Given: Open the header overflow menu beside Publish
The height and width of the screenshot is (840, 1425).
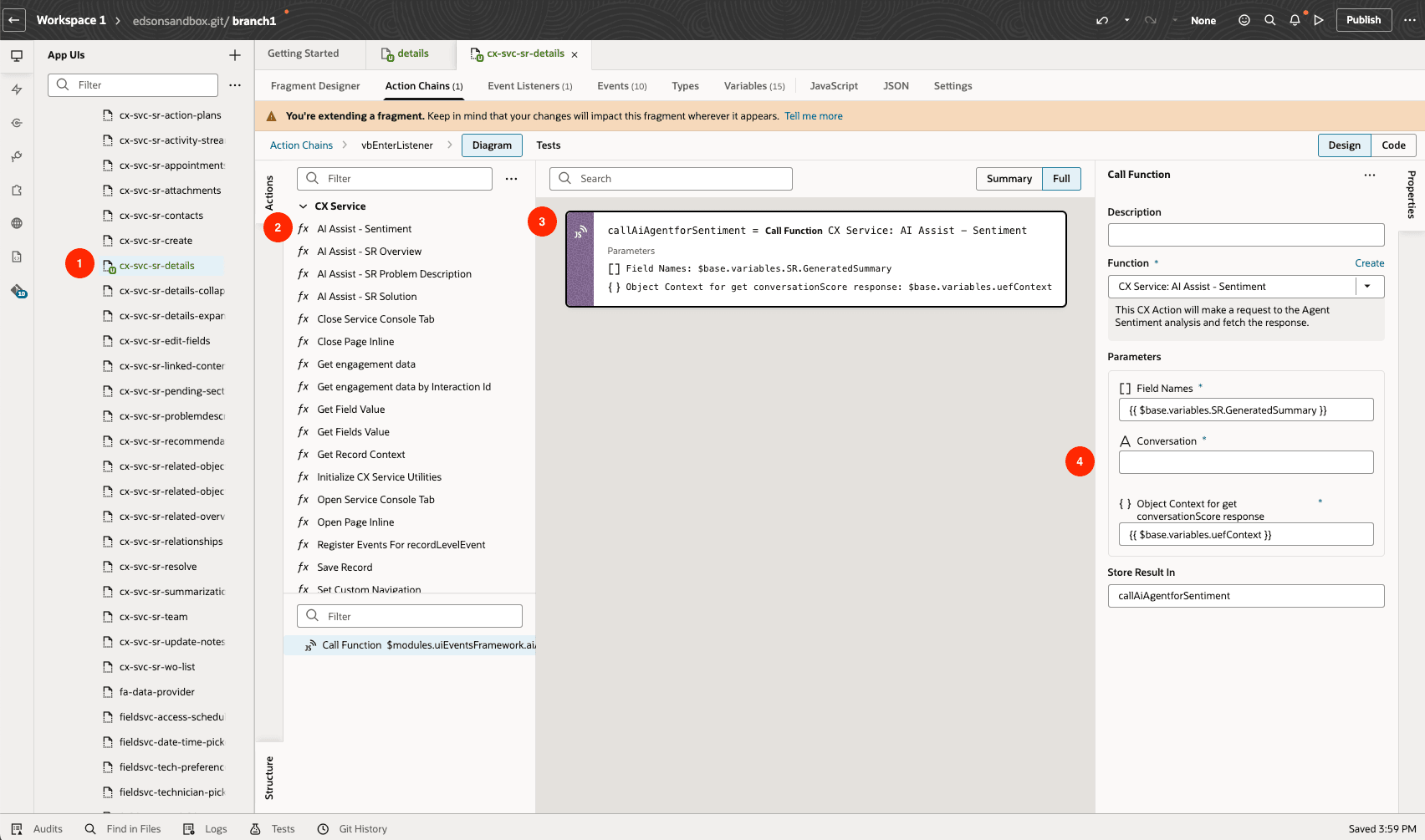Looking at the screenshot, I should 1410,20.
